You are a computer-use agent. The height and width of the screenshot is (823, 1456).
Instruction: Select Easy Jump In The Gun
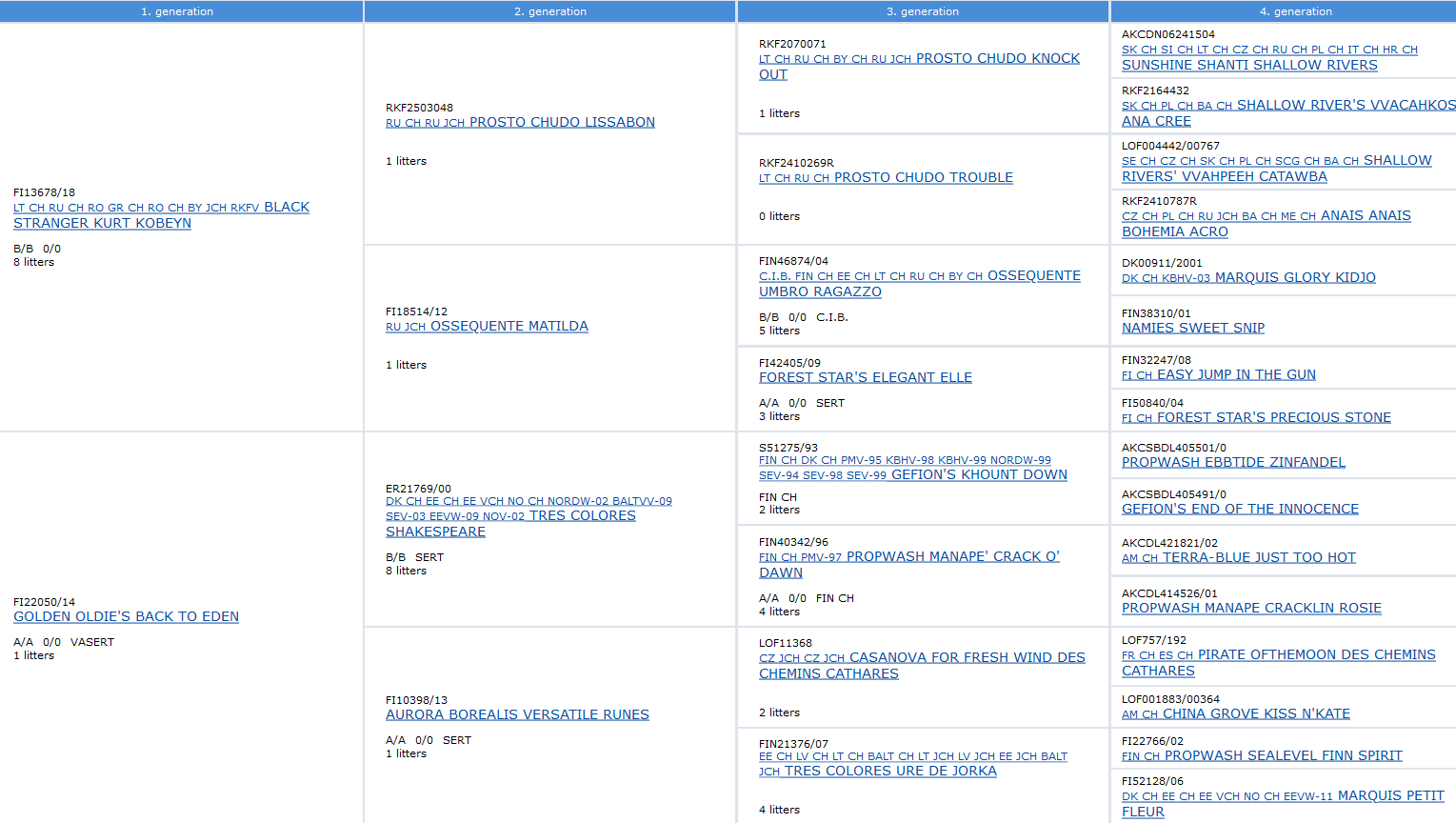(1235, 374)
